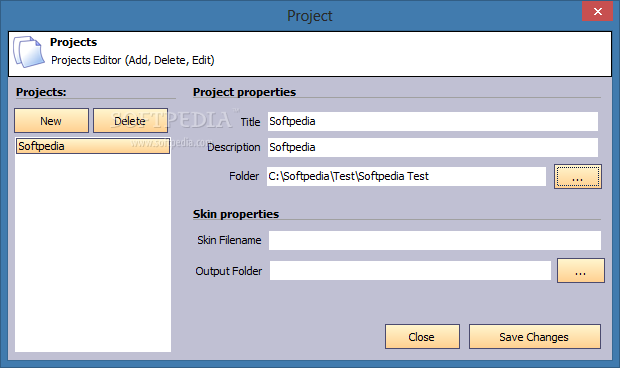Click into the Title text field

pos(433,121)
